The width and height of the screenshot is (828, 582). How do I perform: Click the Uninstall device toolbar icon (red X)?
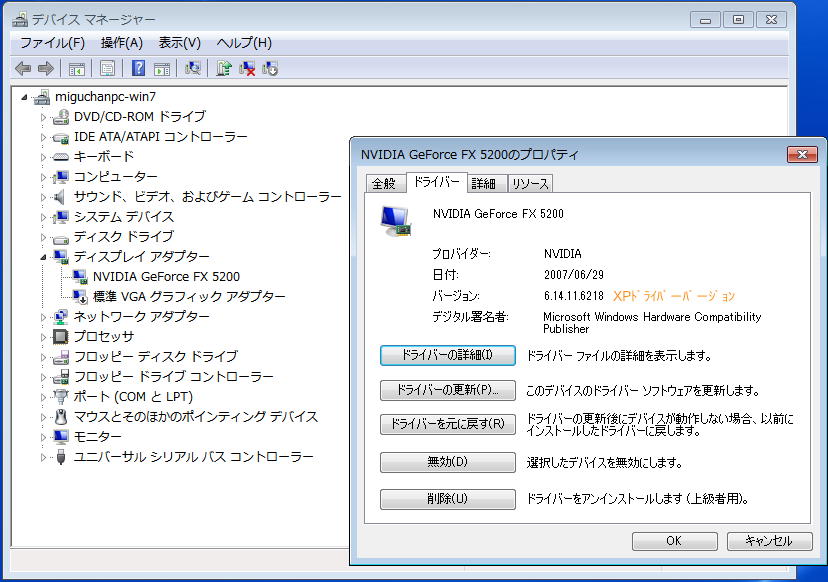(247, 68)
